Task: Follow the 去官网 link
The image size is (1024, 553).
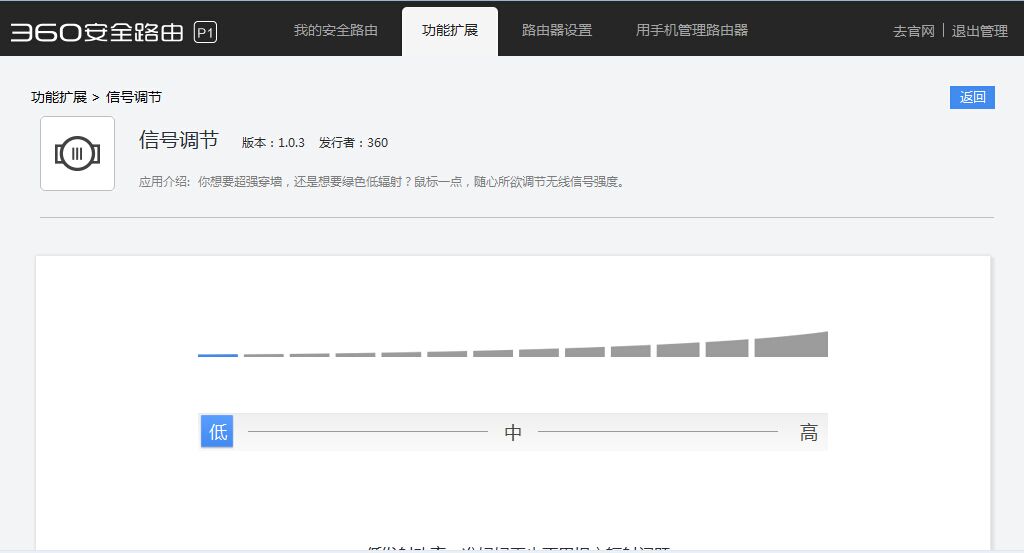Action: point(914,31)
